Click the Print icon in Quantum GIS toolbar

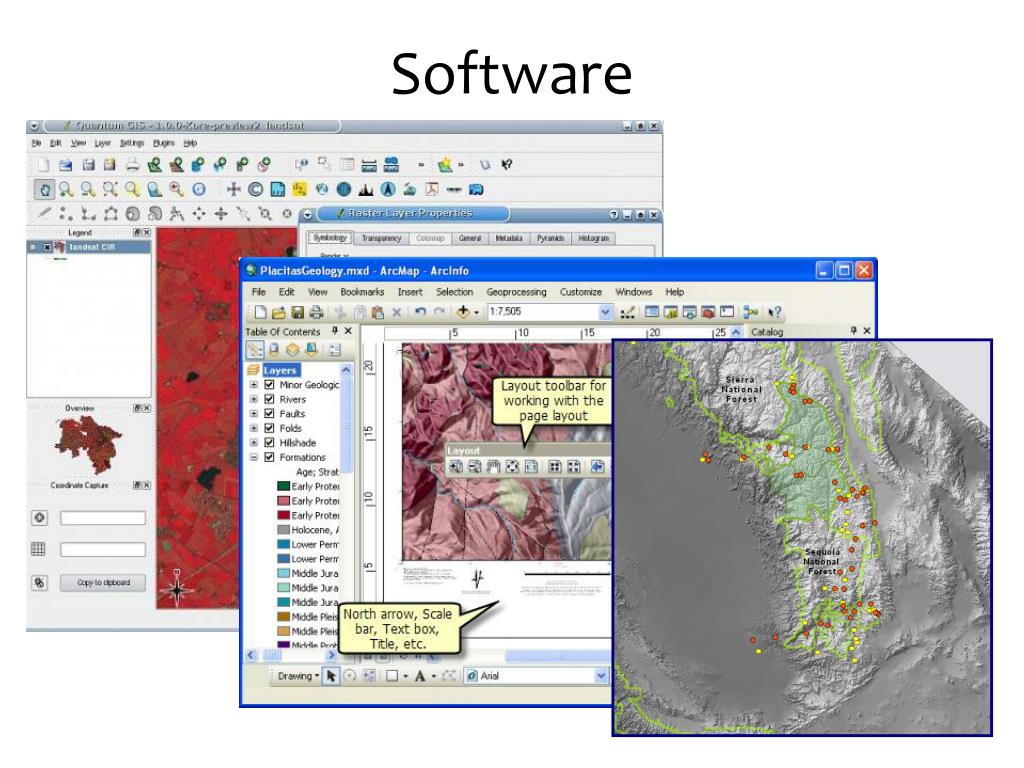pyautogui.click(x=133, y=165)
